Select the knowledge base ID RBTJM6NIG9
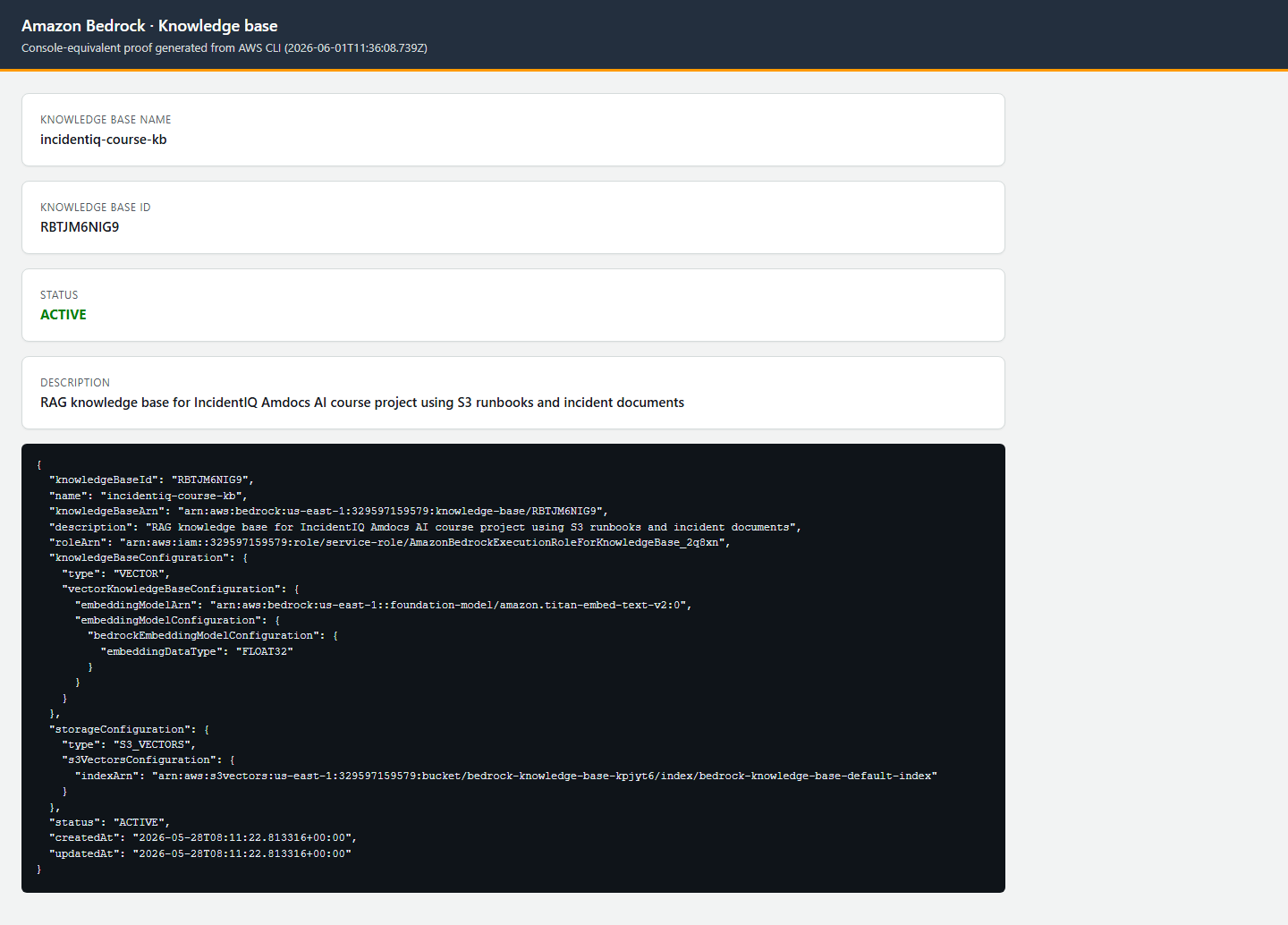The image size is (1288, 925). [80, 227]
